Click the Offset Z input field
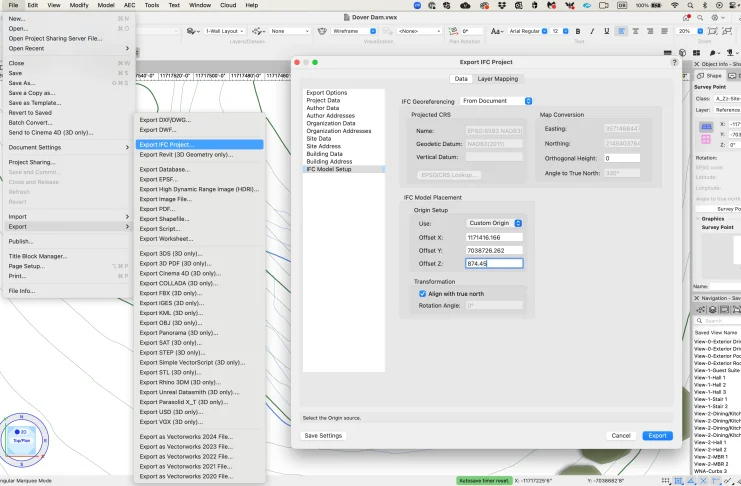This screenshot has height=486, width=741. [x=494, y=264]
